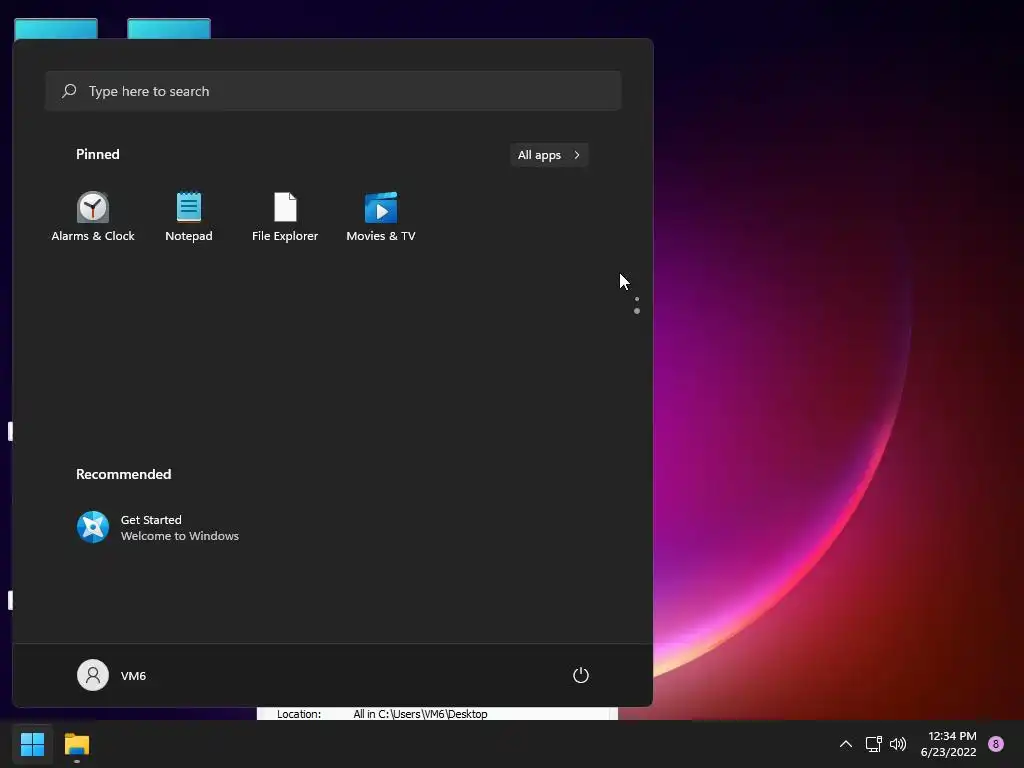Image resolution: width=1024 pixels, height=768 pixels.
Task: Expand the All apps list
Action: [x=549, y=155]
